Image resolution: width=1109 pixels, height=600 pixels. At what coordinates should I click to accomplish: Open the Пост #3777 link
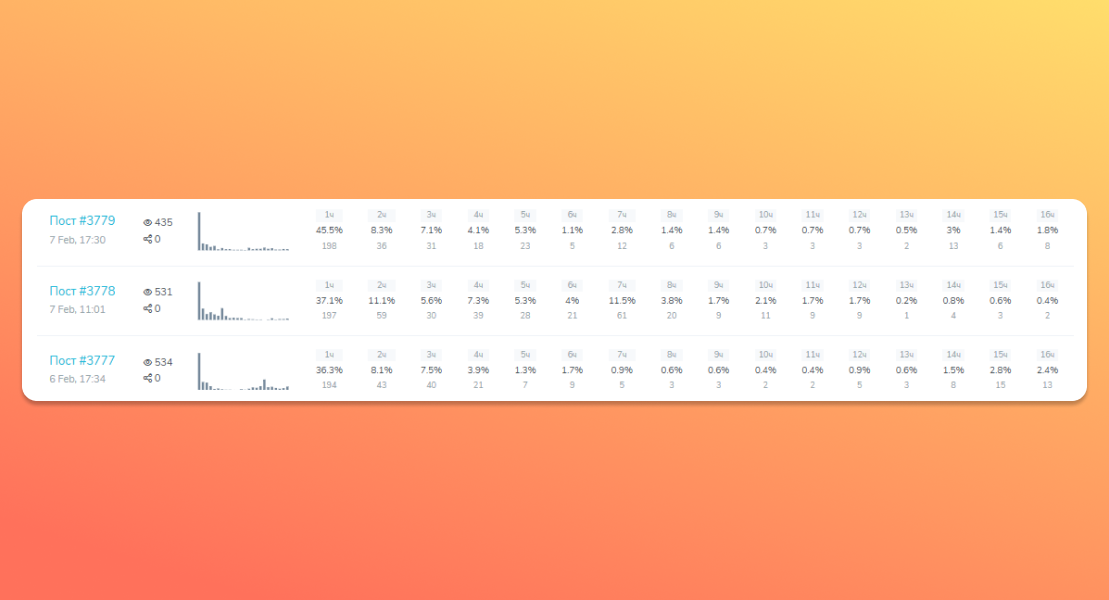coord(82,360)
